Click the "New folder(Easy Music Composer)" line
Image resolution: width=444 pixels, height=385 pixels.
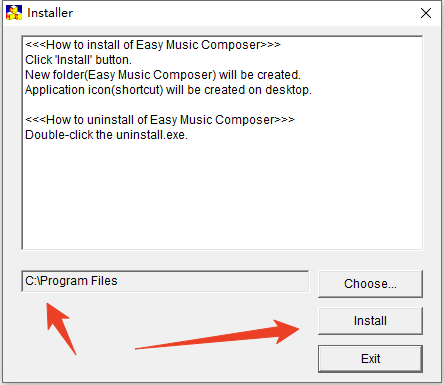163,75
